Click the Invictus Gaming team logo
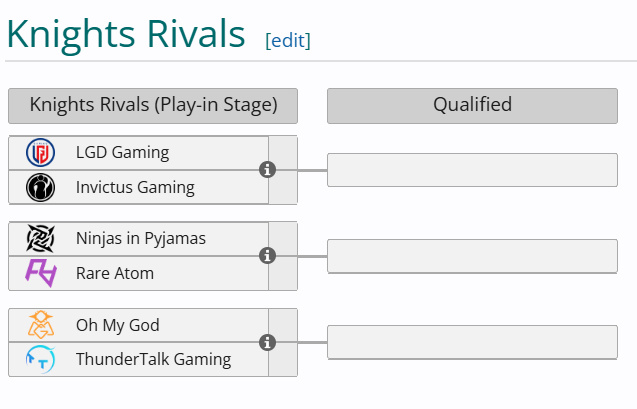 [40, 187]
